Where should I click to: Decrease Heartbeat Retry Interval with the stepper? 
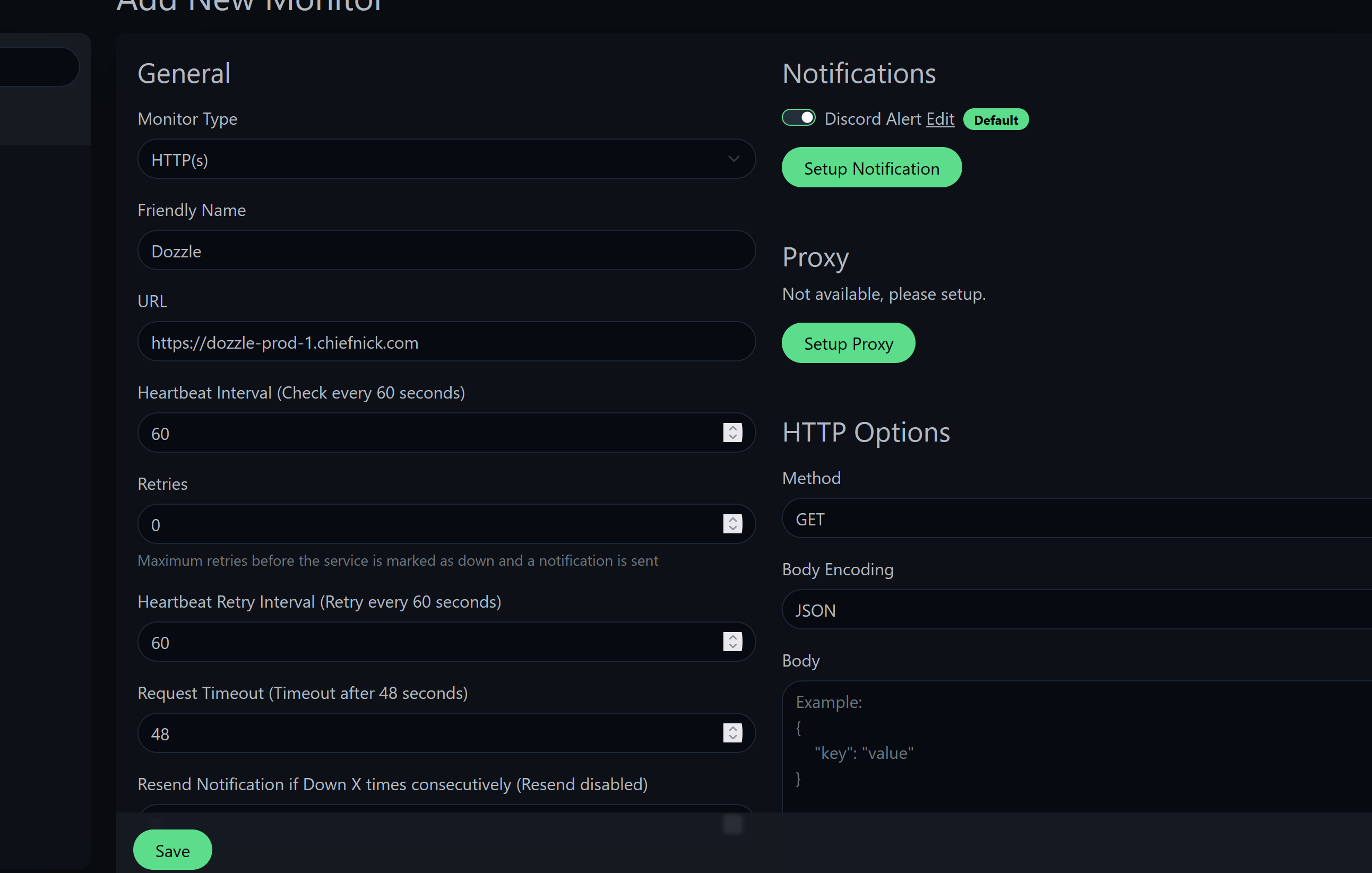coord(733,646)
